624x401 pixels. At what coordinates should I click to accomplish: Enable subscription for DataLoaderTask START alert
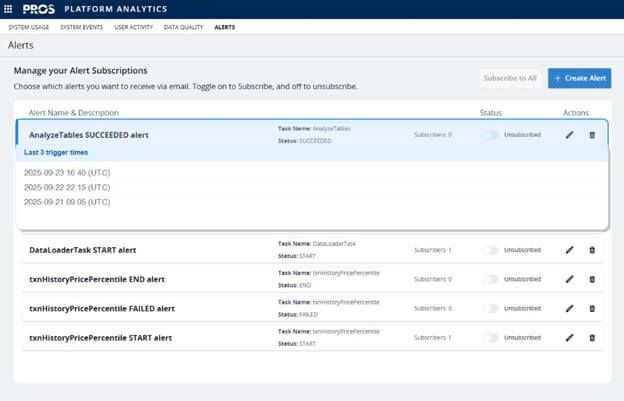point(490,250)
